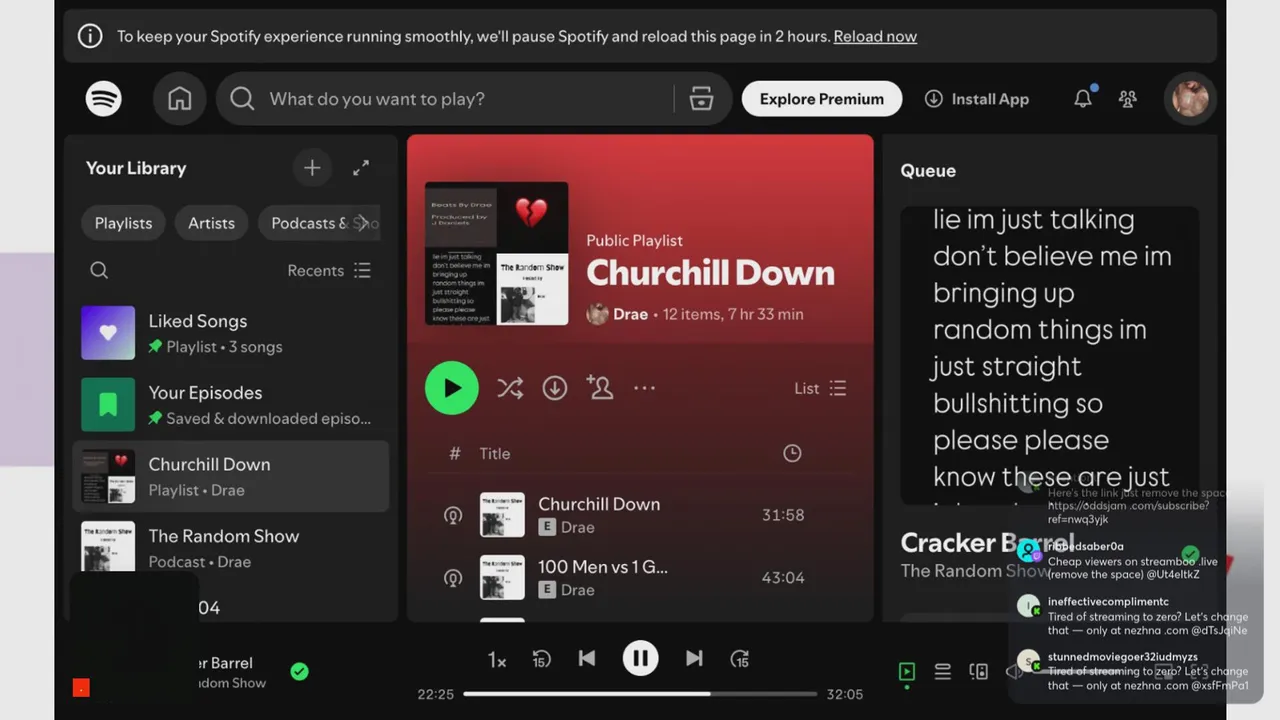Open the Recents sort menu
1280x720 pixels.
pyautogui.click(x=329, y=270)
